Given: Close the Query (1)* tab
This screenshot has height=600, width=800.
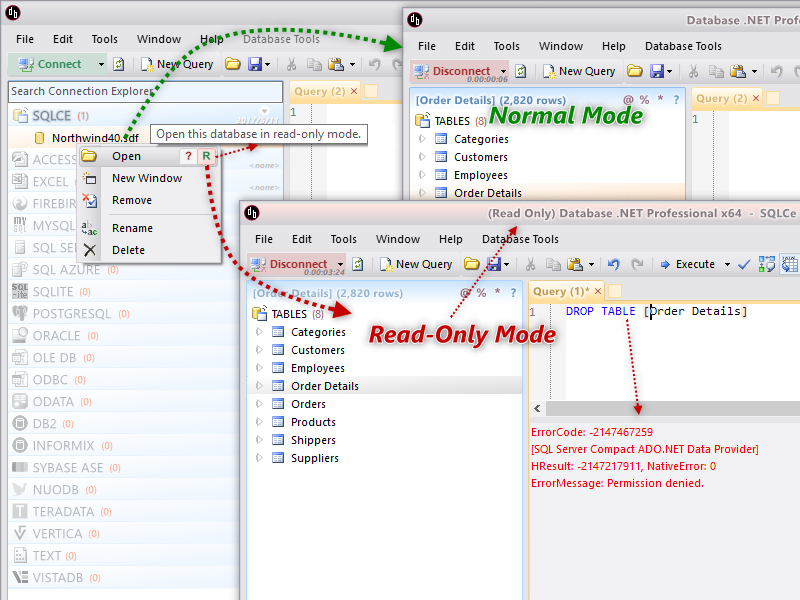Looking at the screenshot, I should pos(598,291).
